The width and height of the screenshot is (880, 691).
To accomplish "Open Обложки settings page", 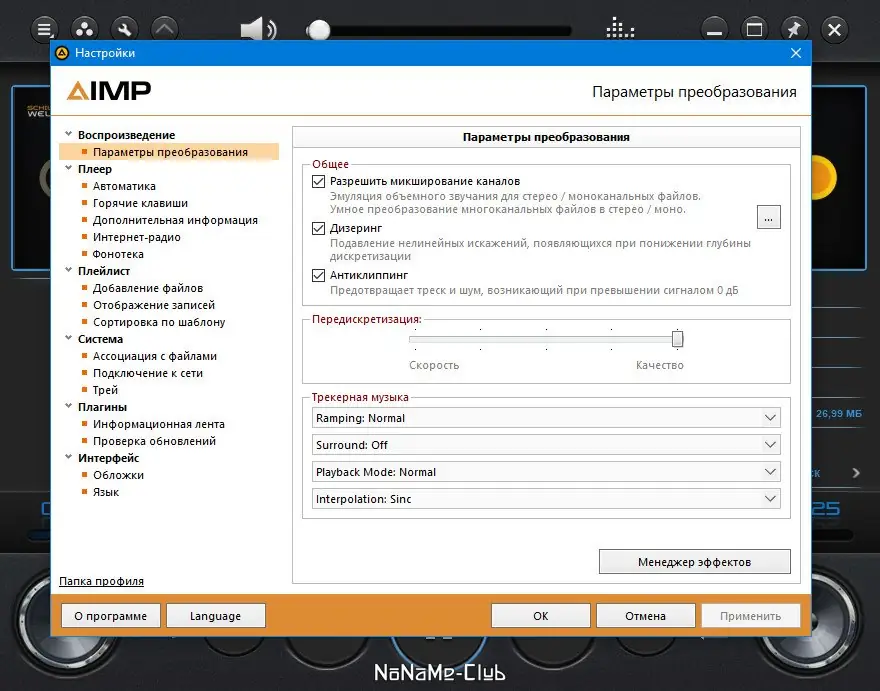I will [118, 475].
